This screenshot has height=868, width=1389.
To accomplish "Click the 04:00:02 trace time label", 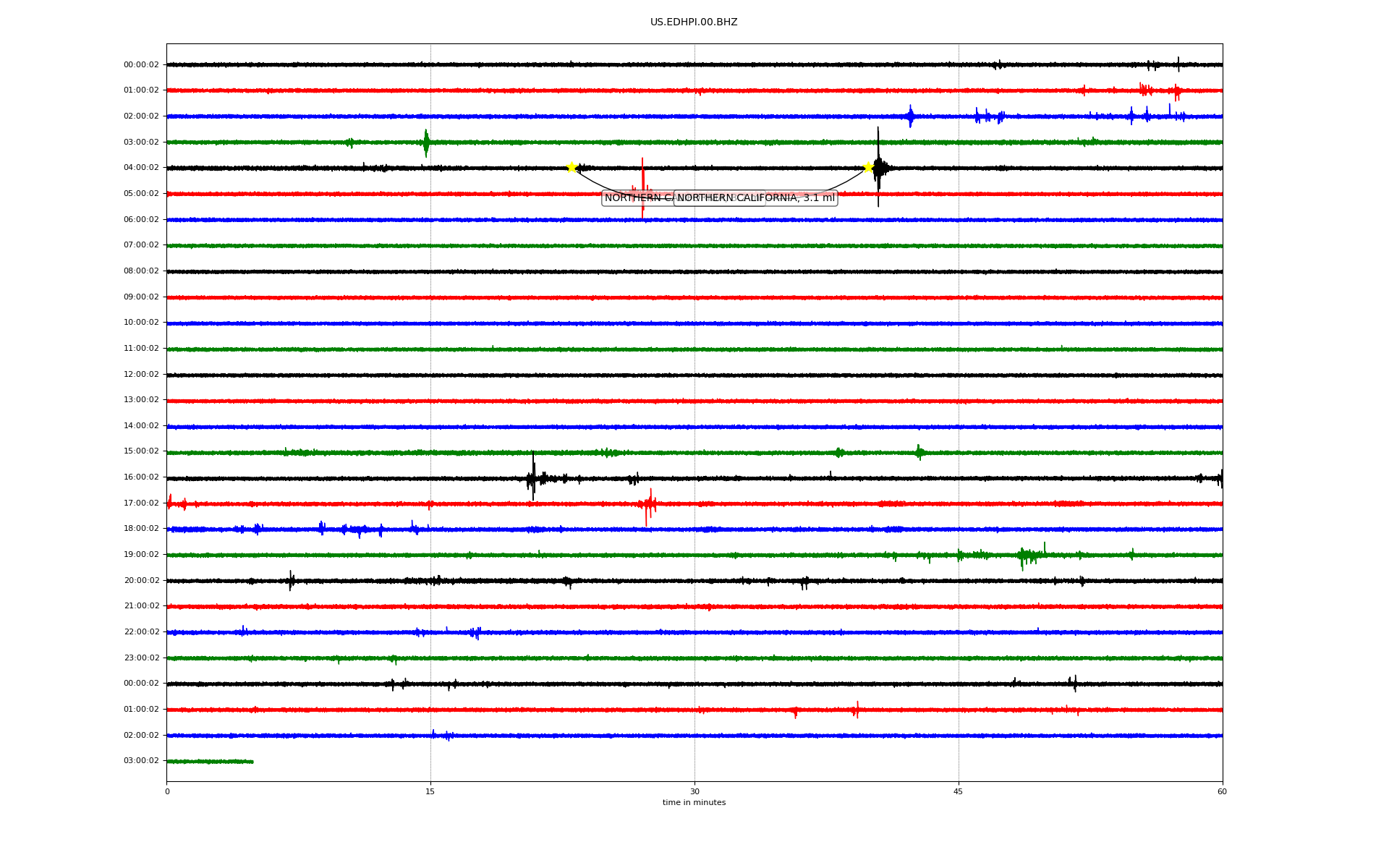I will tap(141, 168).
